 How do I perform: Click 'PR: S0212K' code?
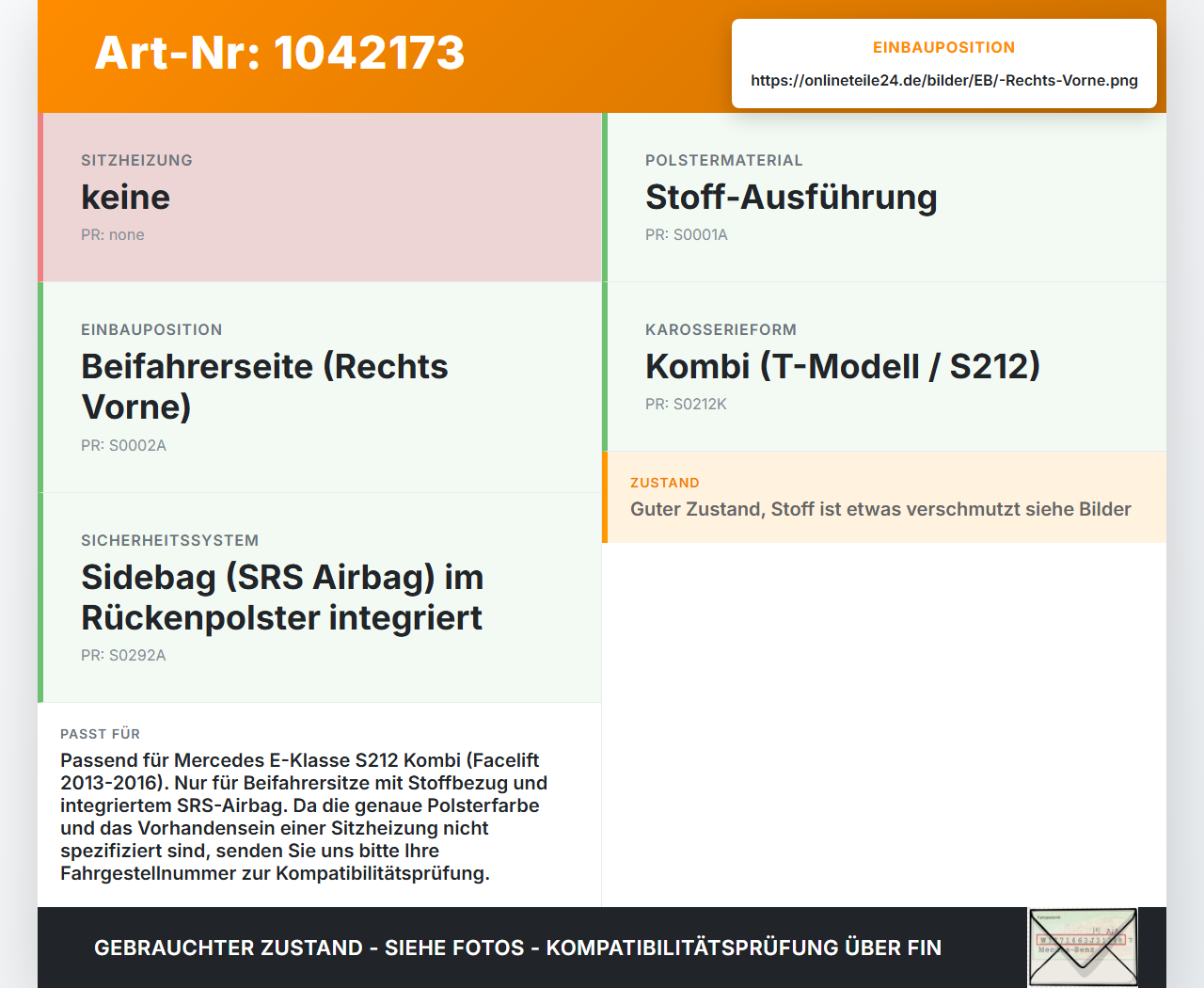tap(686, 404)
